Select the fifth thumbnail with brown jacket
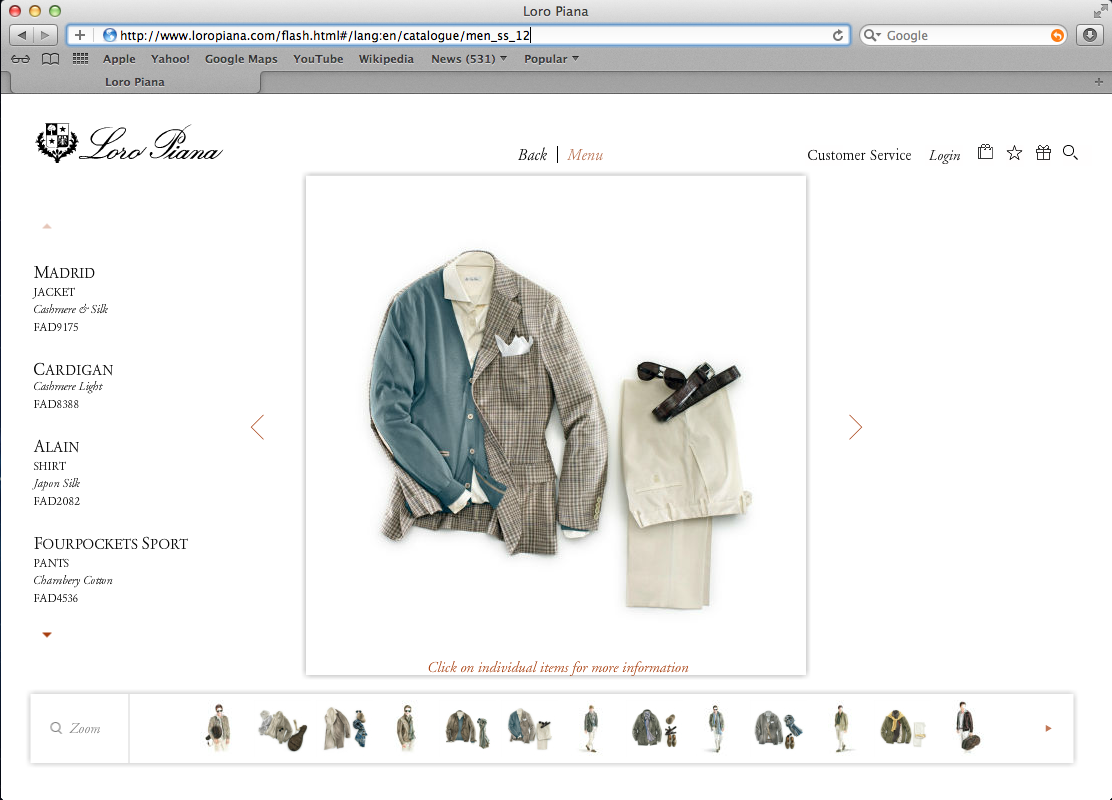 [x=467, y=729]
